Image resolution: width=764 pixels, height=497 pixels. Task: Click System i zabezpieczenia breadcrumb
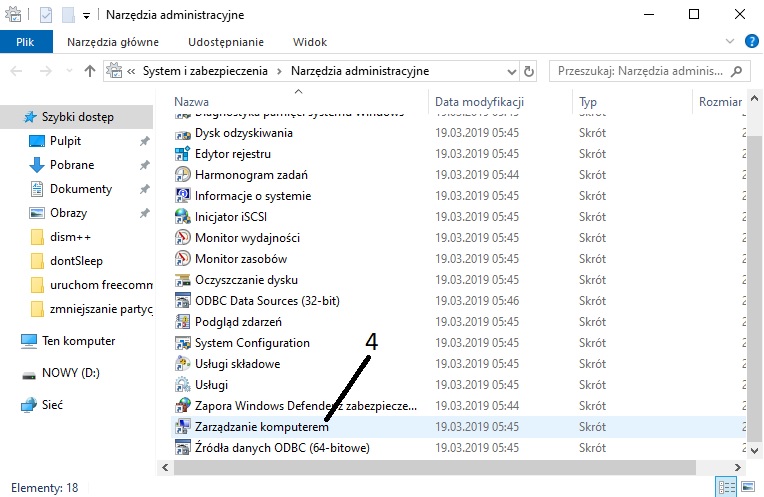(205, 71)
